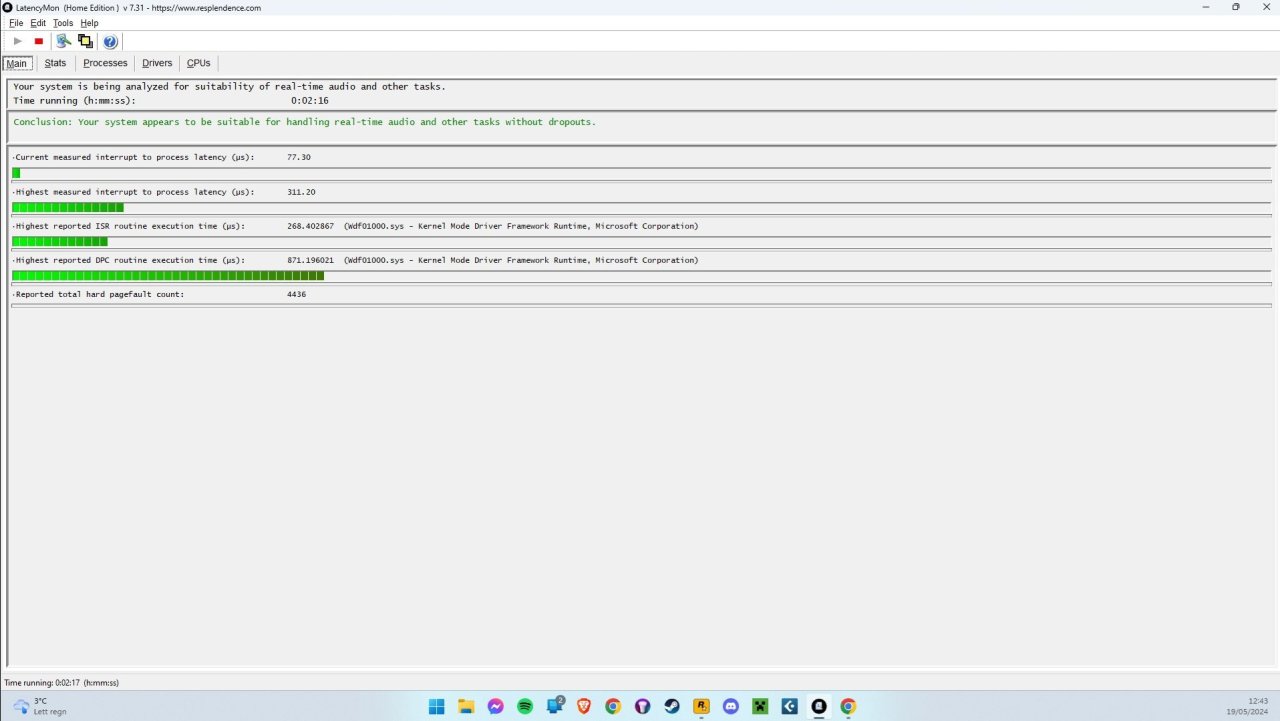Switch to the Stats tab
This screenshot has height=721, width=1280.
tap(55, 63)
